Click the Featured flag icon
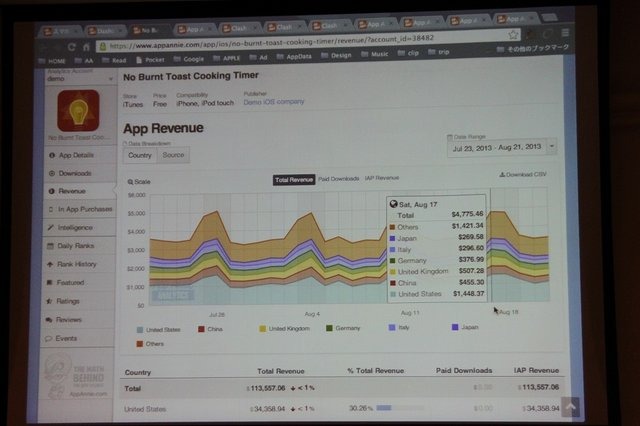Viewport: 640px width, 426px height. coord(49,283)
